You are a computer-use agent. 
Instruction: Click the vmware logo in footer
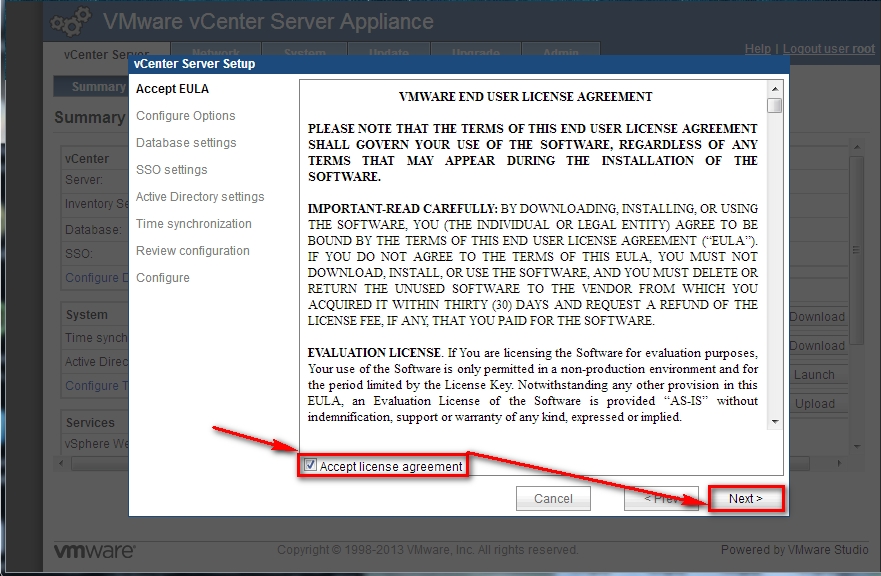94,551
